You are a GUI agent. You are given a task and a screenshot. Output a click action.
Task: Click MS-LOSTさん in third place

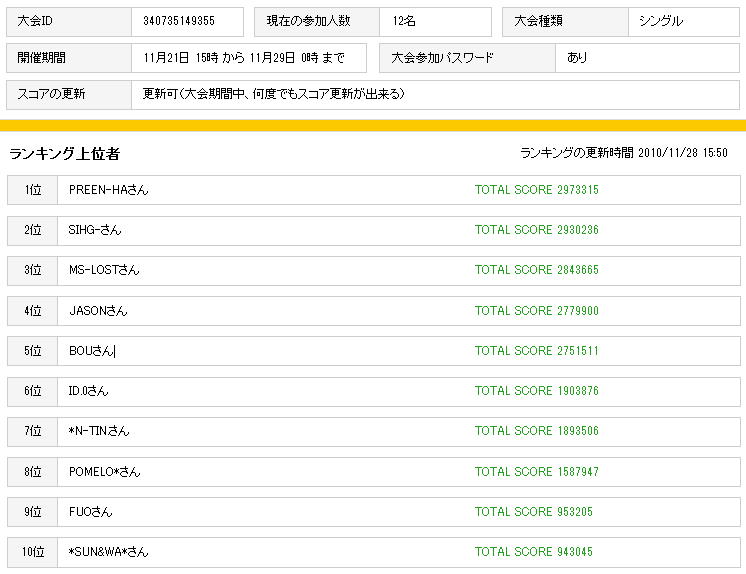pos(104,270)
